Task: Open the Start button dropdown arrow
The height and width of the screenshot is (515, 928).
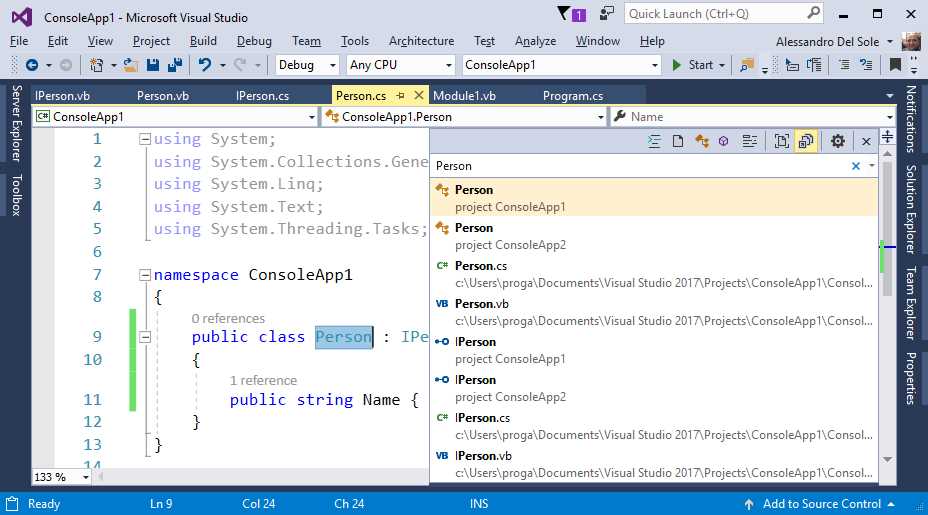Action: [x=722, y=66]
